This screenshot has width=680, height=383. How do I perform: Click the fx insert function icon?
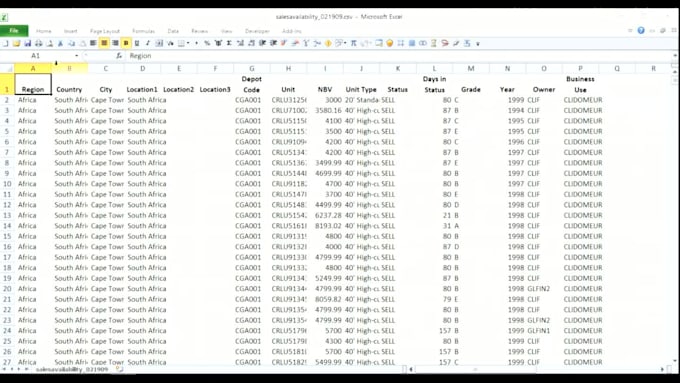pos(119,56)
